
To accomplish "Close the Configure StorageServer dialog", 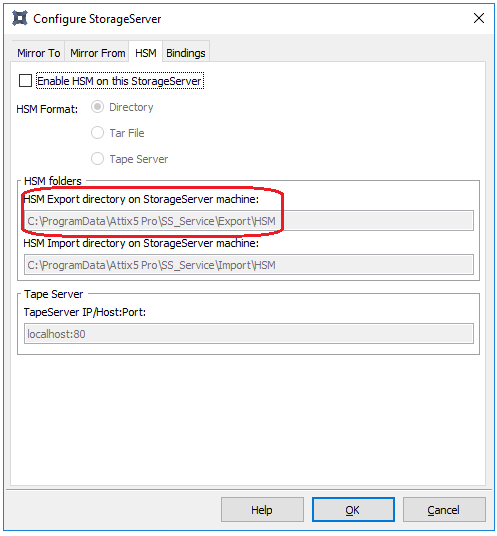I will pyautogui.click(x=479, y=18).
